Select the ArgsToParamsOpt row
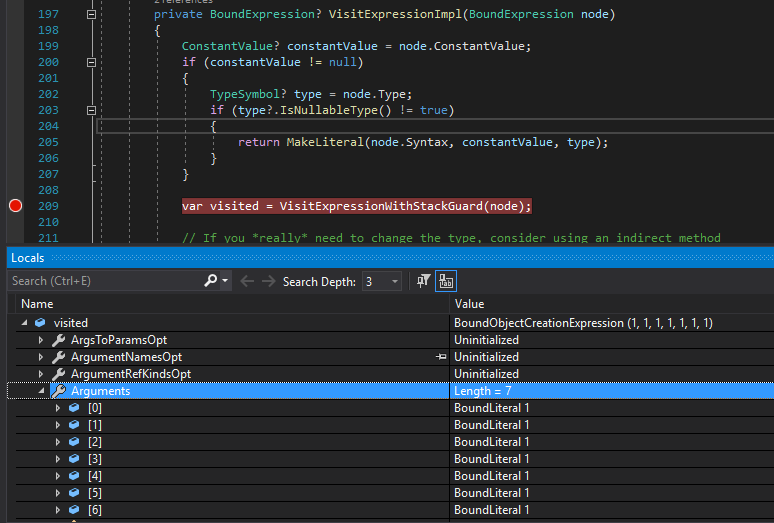The height and width of the screenshot is (523, 774). pyautogui.click(x=118, y=340)
